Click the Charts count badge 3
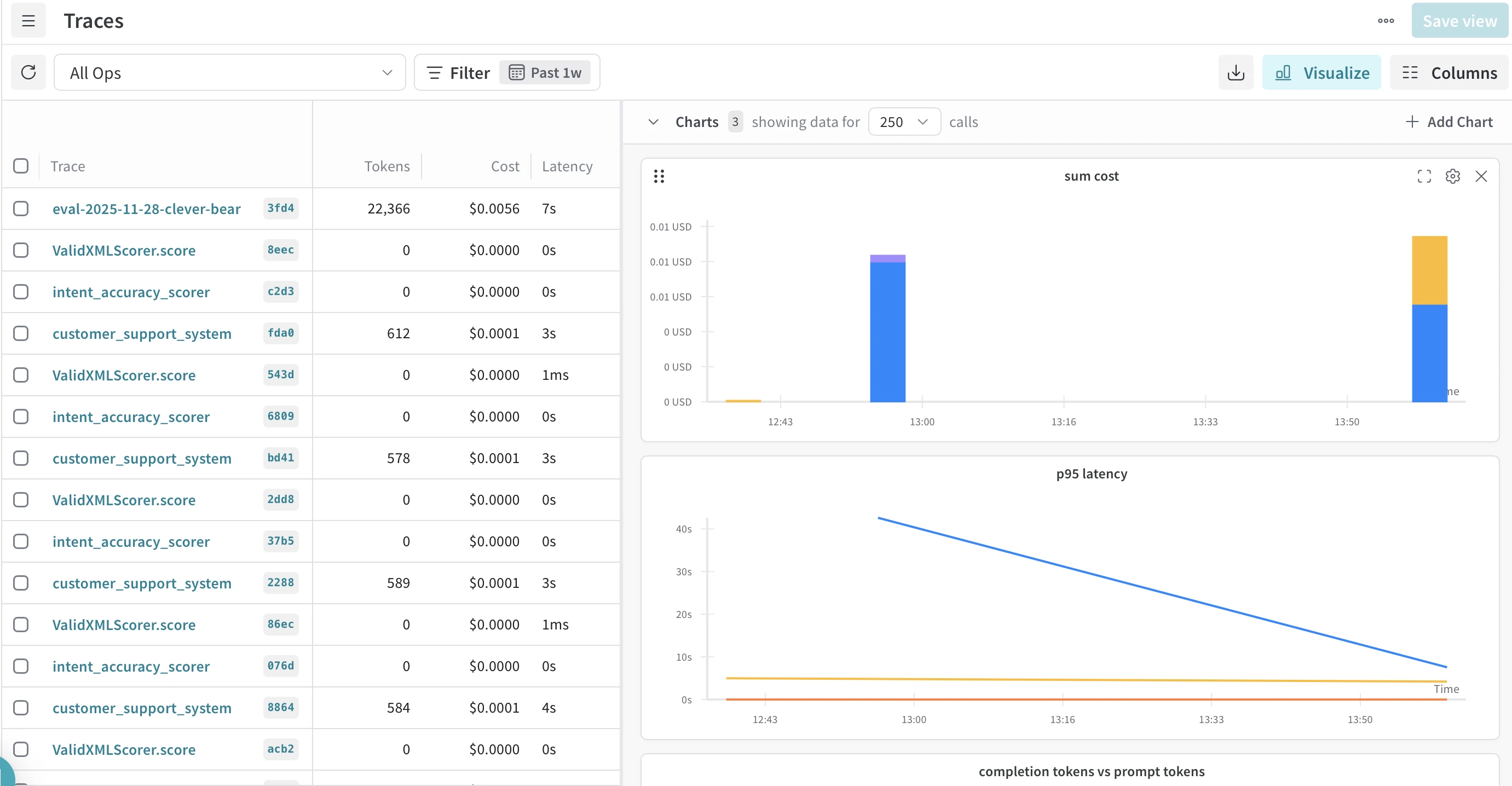 coord(735,122)
